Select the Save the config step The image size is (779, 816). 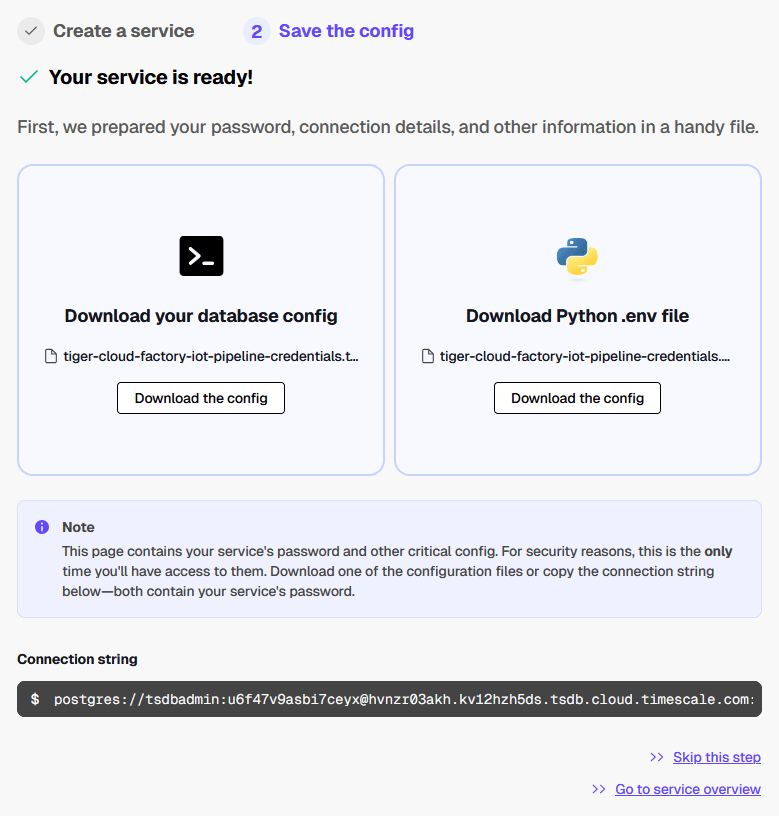pyautogui.click(x=346, y=31)
